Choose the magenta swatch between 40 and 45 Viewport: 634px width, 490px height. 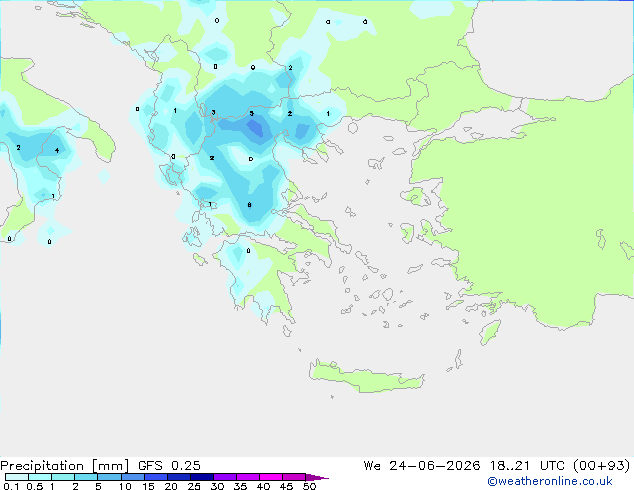point(271,477)
